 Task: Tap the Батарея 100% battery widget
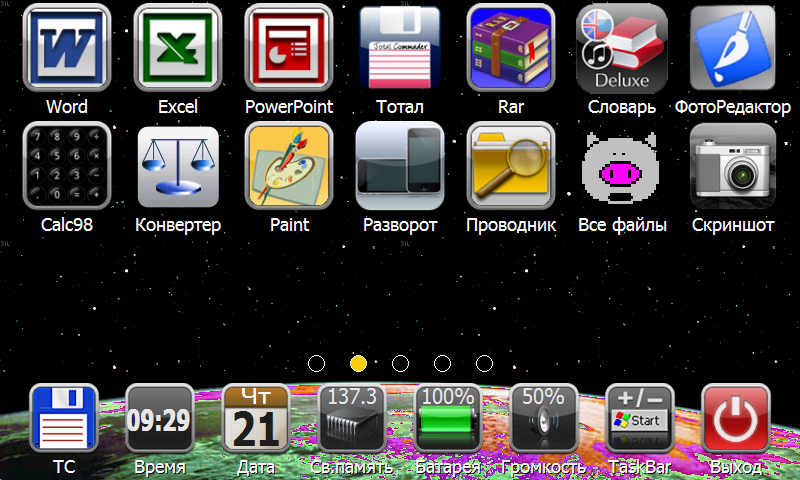[447, 418]
